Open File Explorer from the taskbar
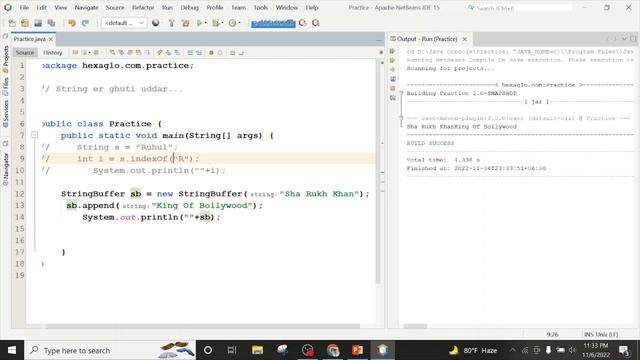640x360 pixels. pyautogui.click(x=258, y=350)
